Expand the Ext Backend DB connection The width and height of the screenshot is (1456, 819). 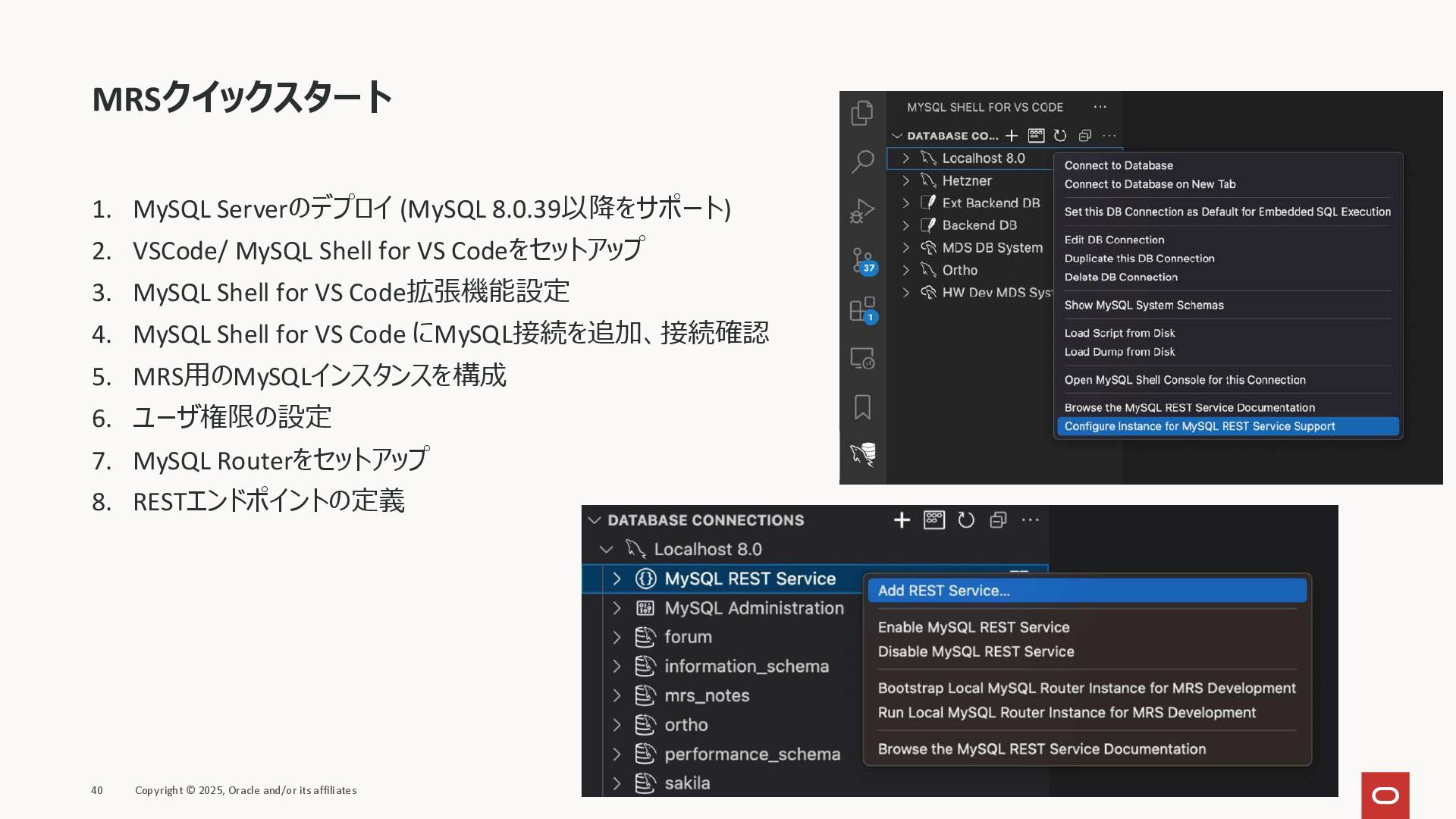pos(905,203)
